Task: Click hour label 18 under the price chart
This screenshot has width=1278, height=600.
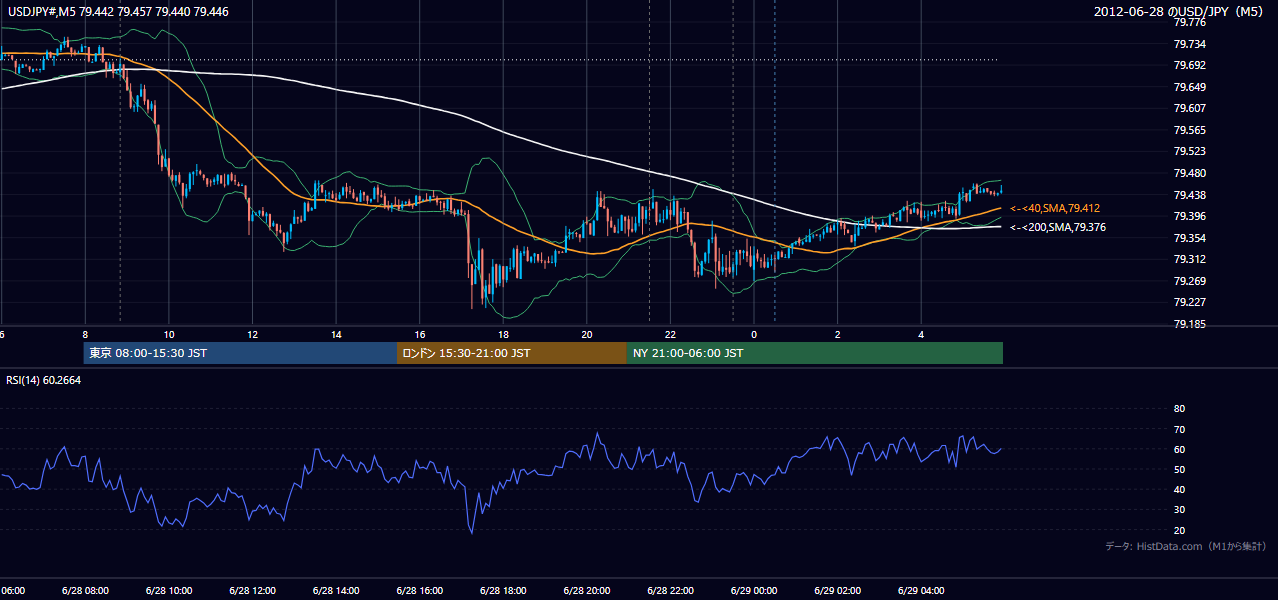Action: coord(503,335)
